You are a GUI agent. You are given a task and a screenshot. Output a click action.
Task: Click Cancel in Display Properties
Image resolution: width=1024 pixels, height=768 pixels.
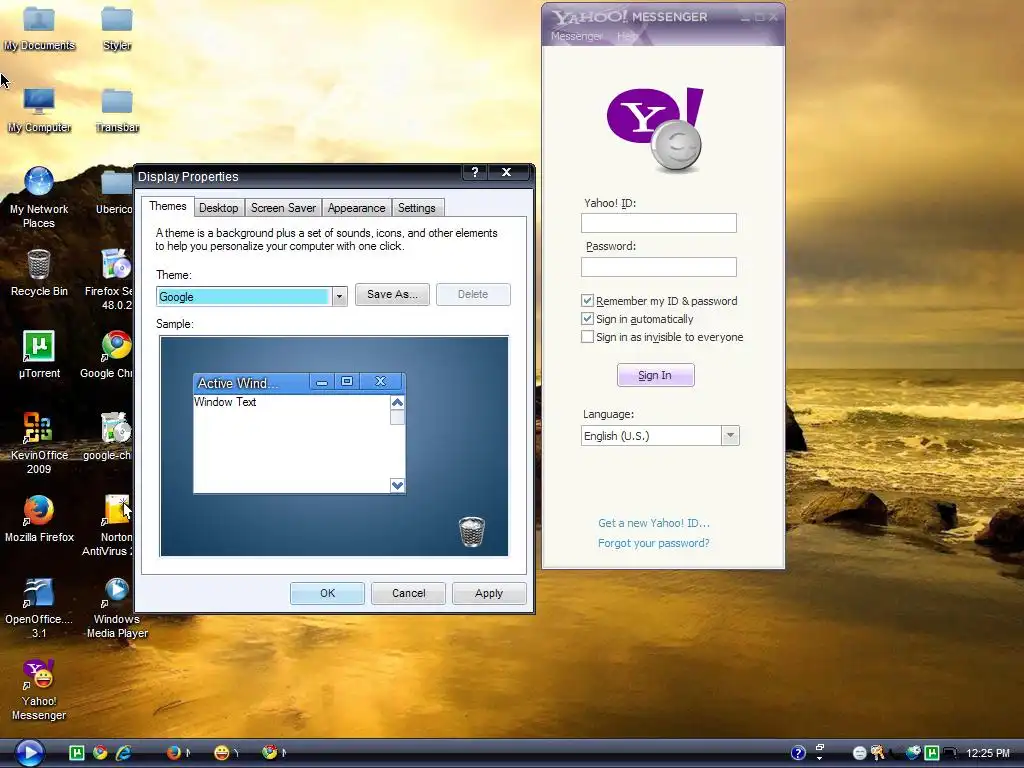pyautogui.click(x=408, y=593)
